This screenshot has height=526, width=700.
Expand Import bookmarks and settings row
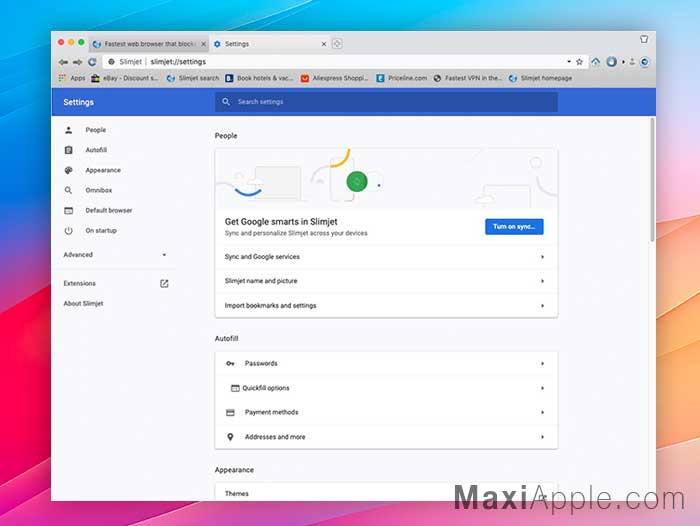(386, 305)
